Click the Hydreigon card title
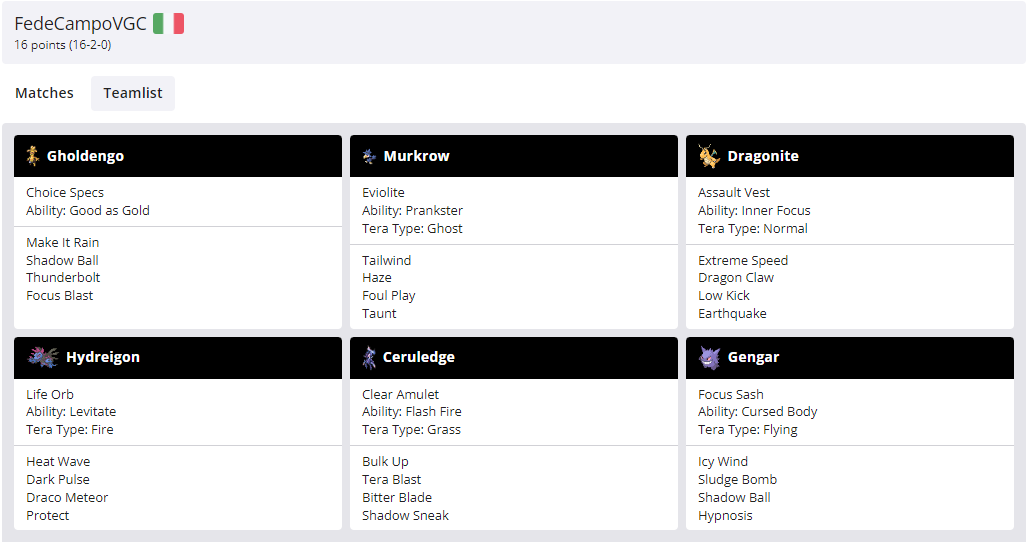1027x542 pixels. pos(103,357)
